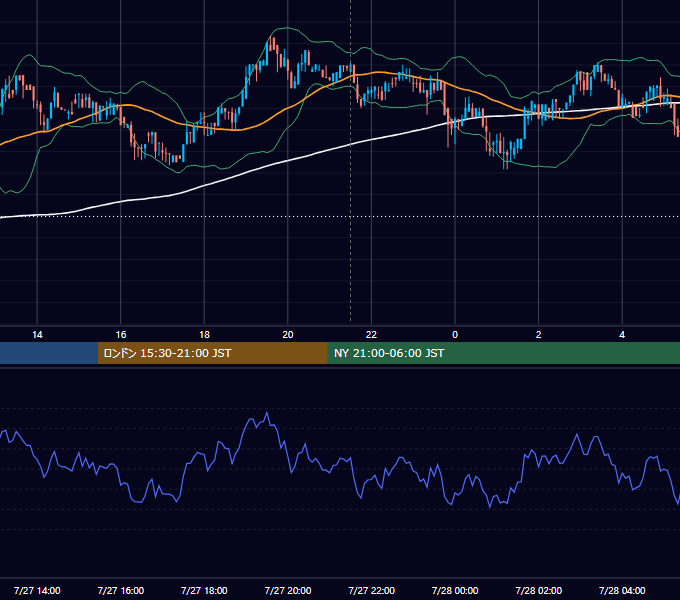Viewport: 680px width, 600px height.
Task: Click the blue session bar before ロンドン
Action: pyautogui.click(x=49, y=353)
